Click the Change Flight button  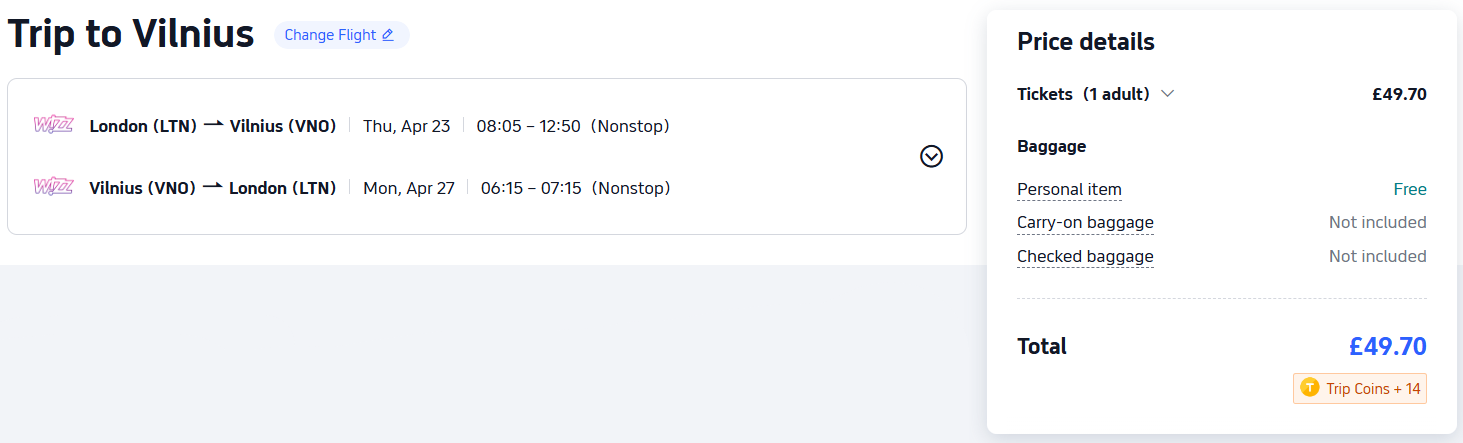(x=341, y=35)
